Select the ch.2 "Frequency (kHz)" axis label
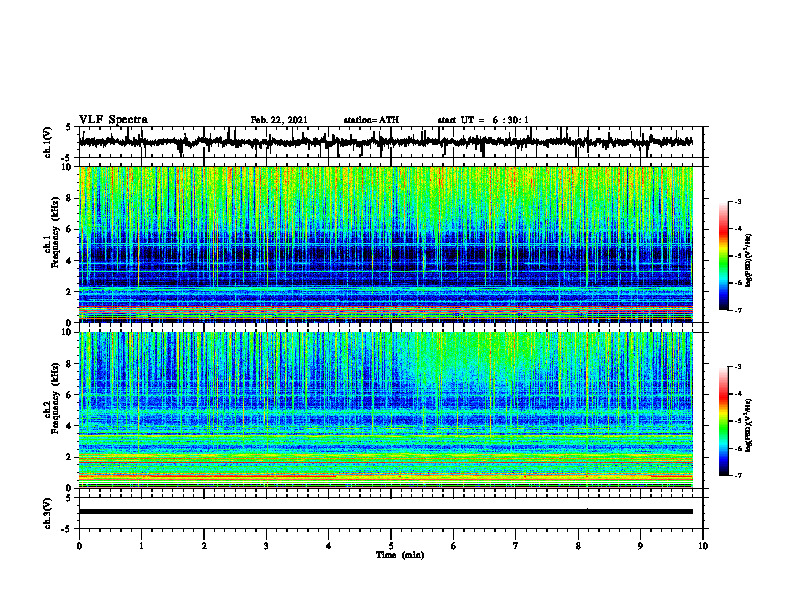Image resolution: width=792 pixels, height=612 pixels. [x=55, y=398]
